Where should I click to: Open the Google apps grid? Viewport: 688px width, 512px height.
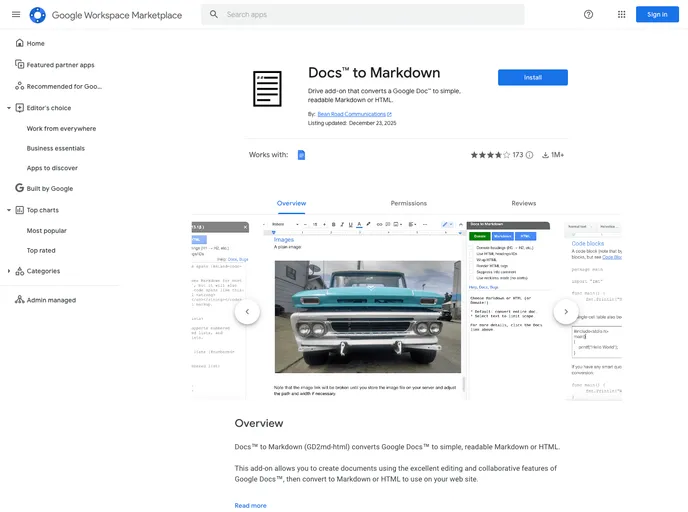621,14
